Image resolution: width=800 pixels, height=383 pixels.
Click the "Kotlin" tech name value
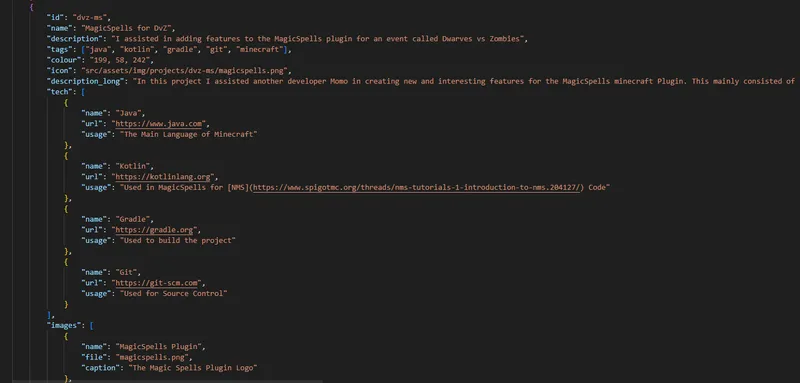(x=133, y=166)
